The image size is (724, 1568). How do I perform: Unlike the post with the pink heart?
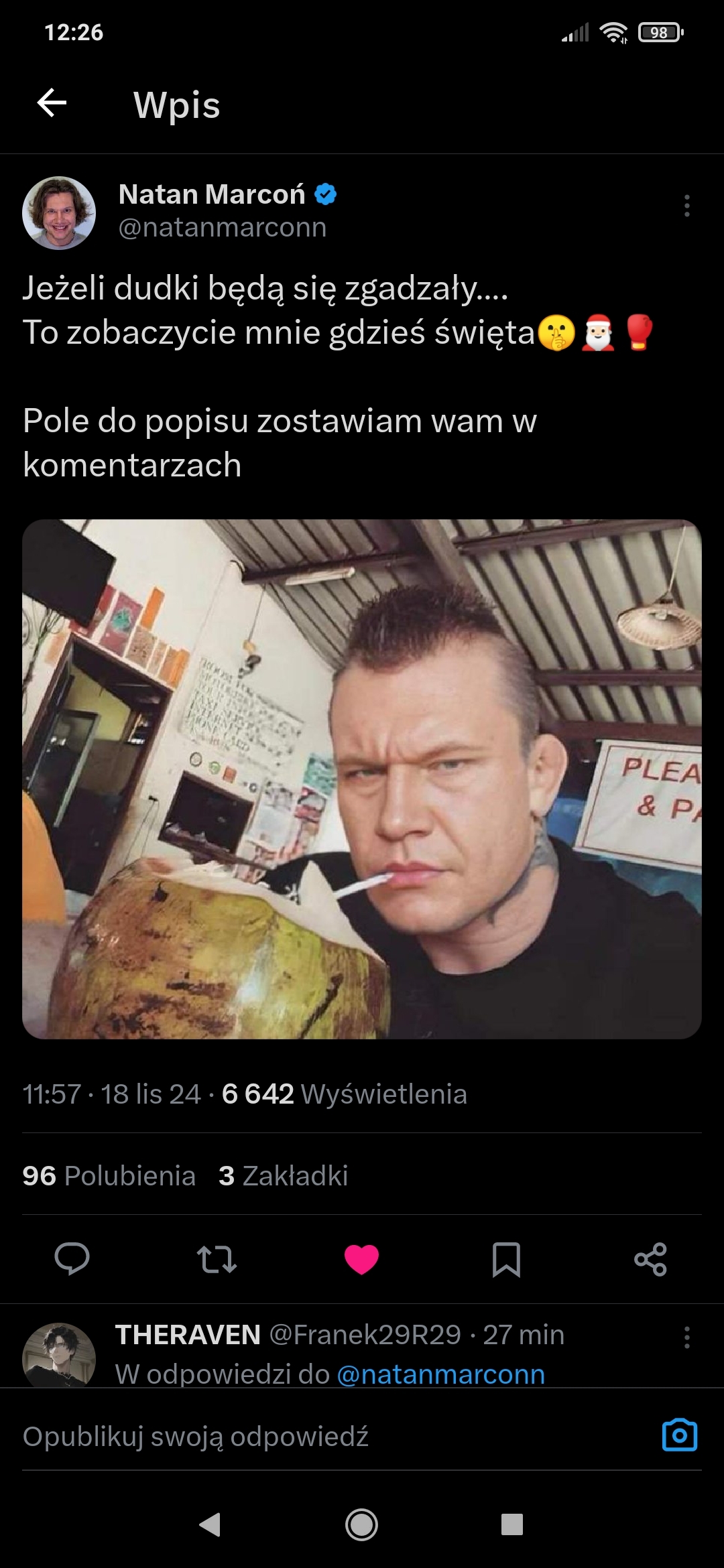361,1259
